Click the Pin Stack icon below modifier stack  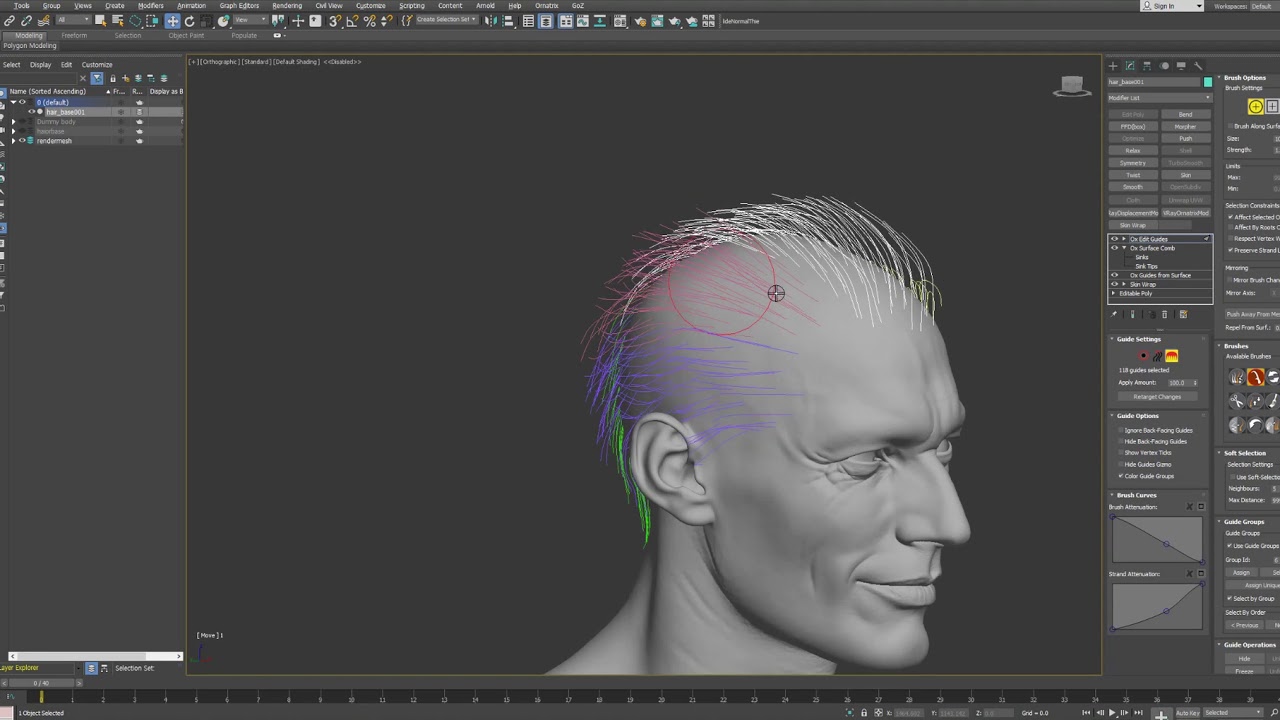pyautogui.click(x=1114, y=314)
